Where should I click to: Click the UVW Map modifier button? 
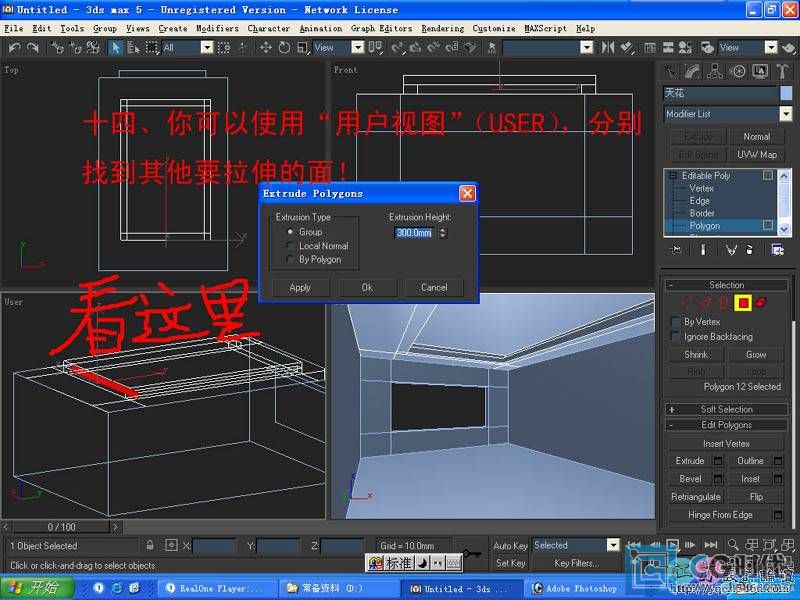(x=757, y=155)
